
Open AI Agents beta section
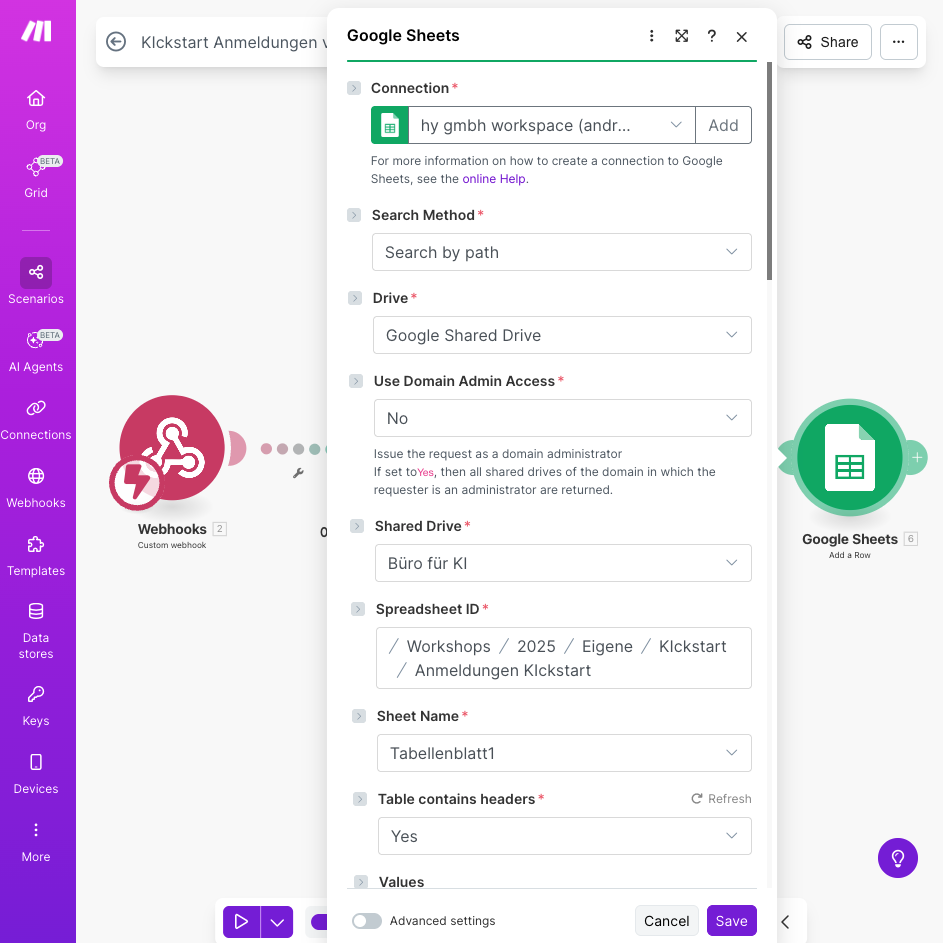[x=36, y=352]
